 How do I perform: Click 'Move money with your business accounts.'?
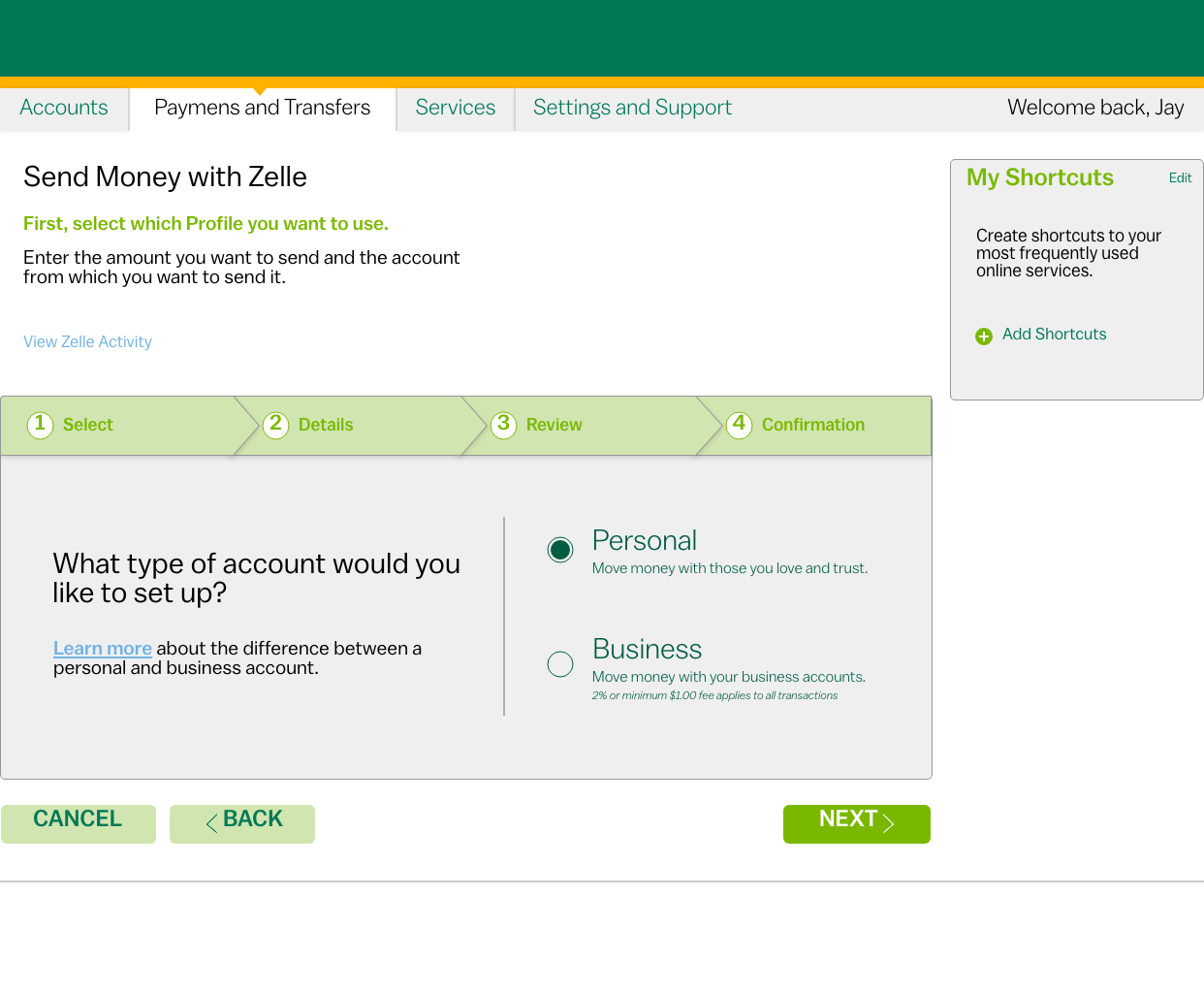[x=729, y=677]
